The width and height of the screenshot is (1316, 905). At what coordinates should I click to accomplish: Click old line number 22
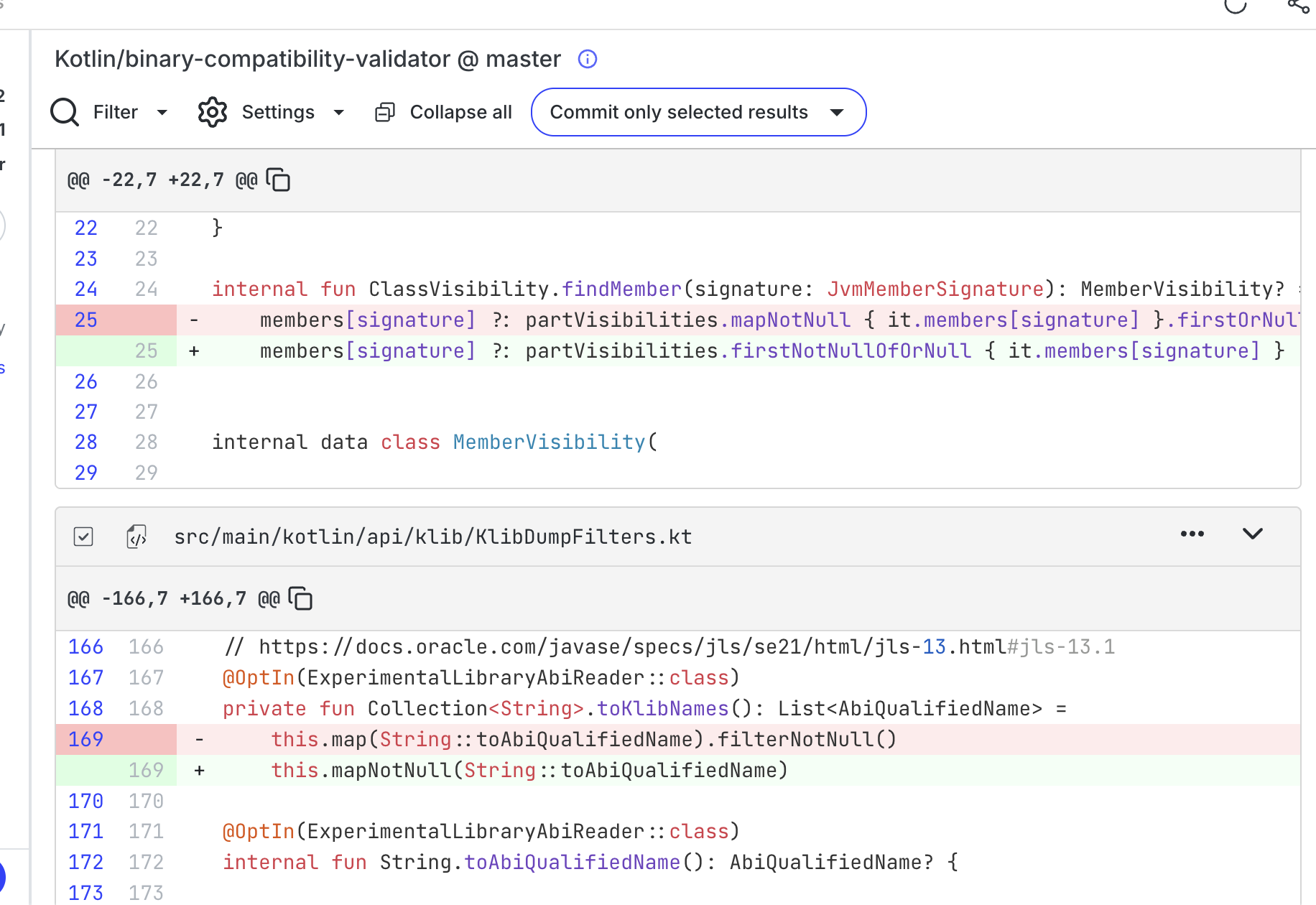click(x=86, y=228)
